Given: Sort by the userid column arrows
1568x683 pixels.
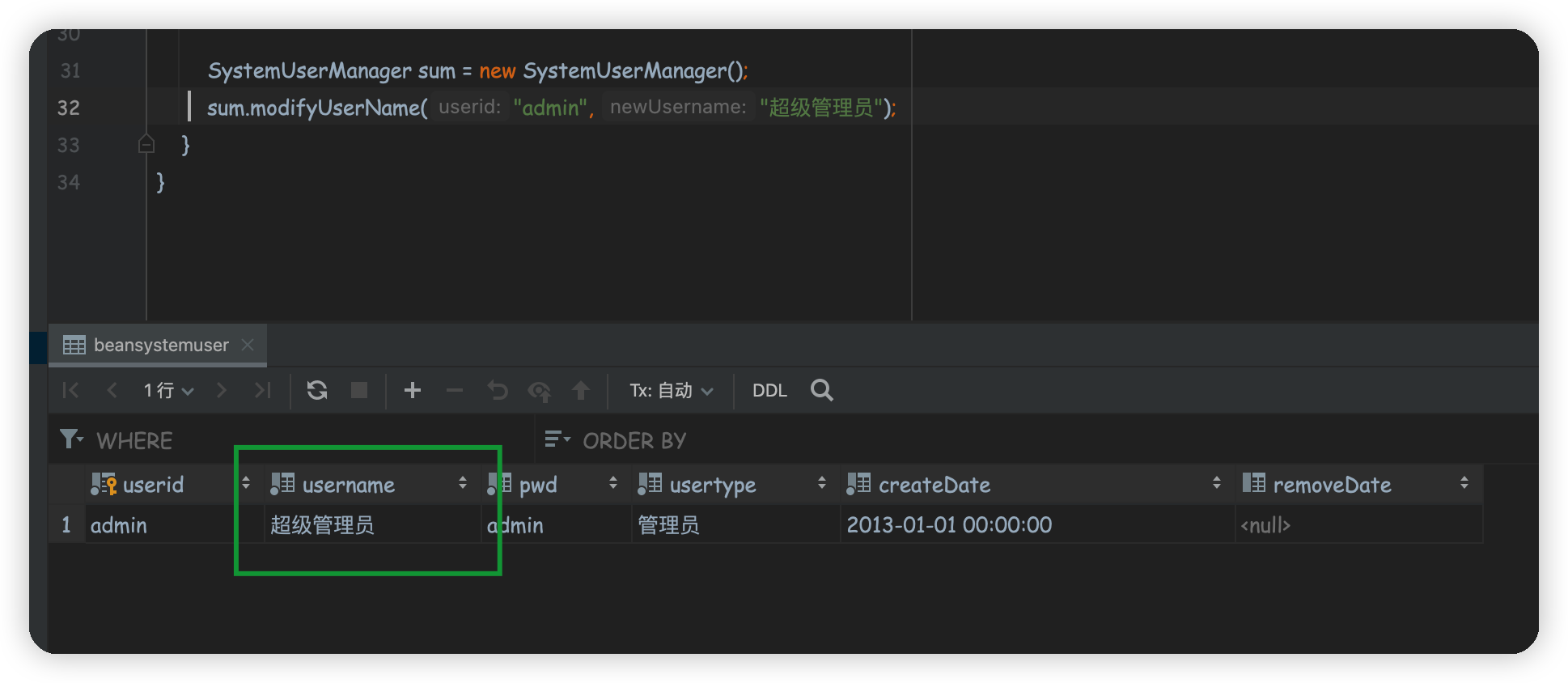Looking at the screenshot, I should point(246,484).
